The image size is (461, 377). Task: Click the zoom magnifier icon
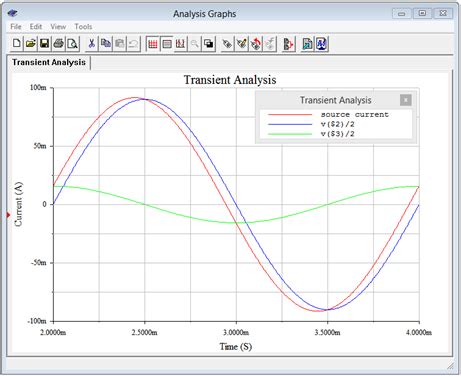coord(195,44)
